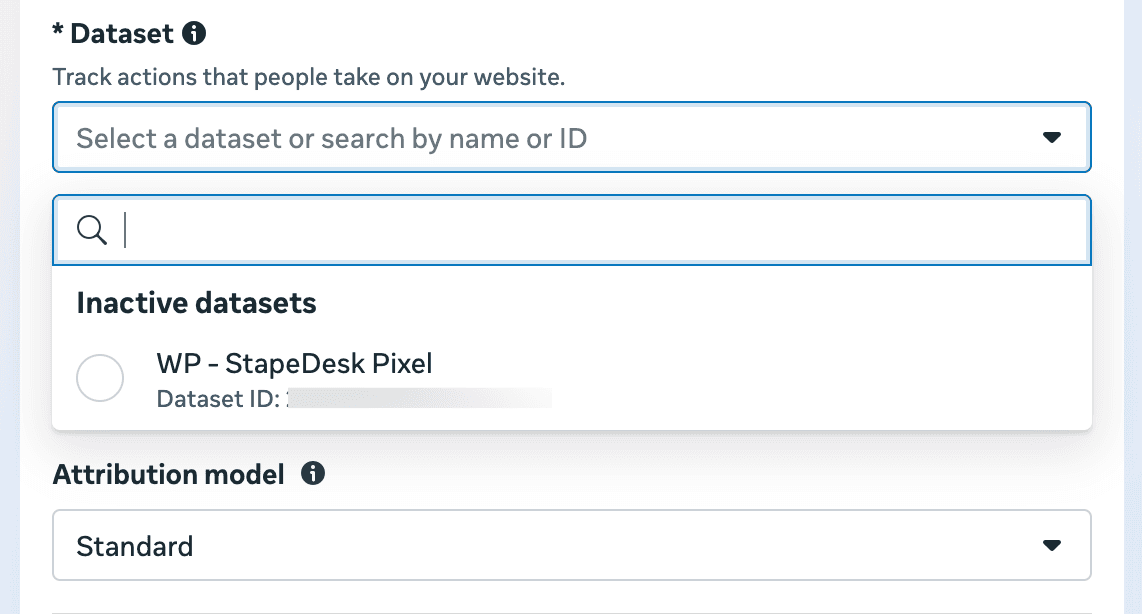Screen dimensions: 1142x614
Task: Click the Inactive datasets section heading
Action: pos(195,302)
